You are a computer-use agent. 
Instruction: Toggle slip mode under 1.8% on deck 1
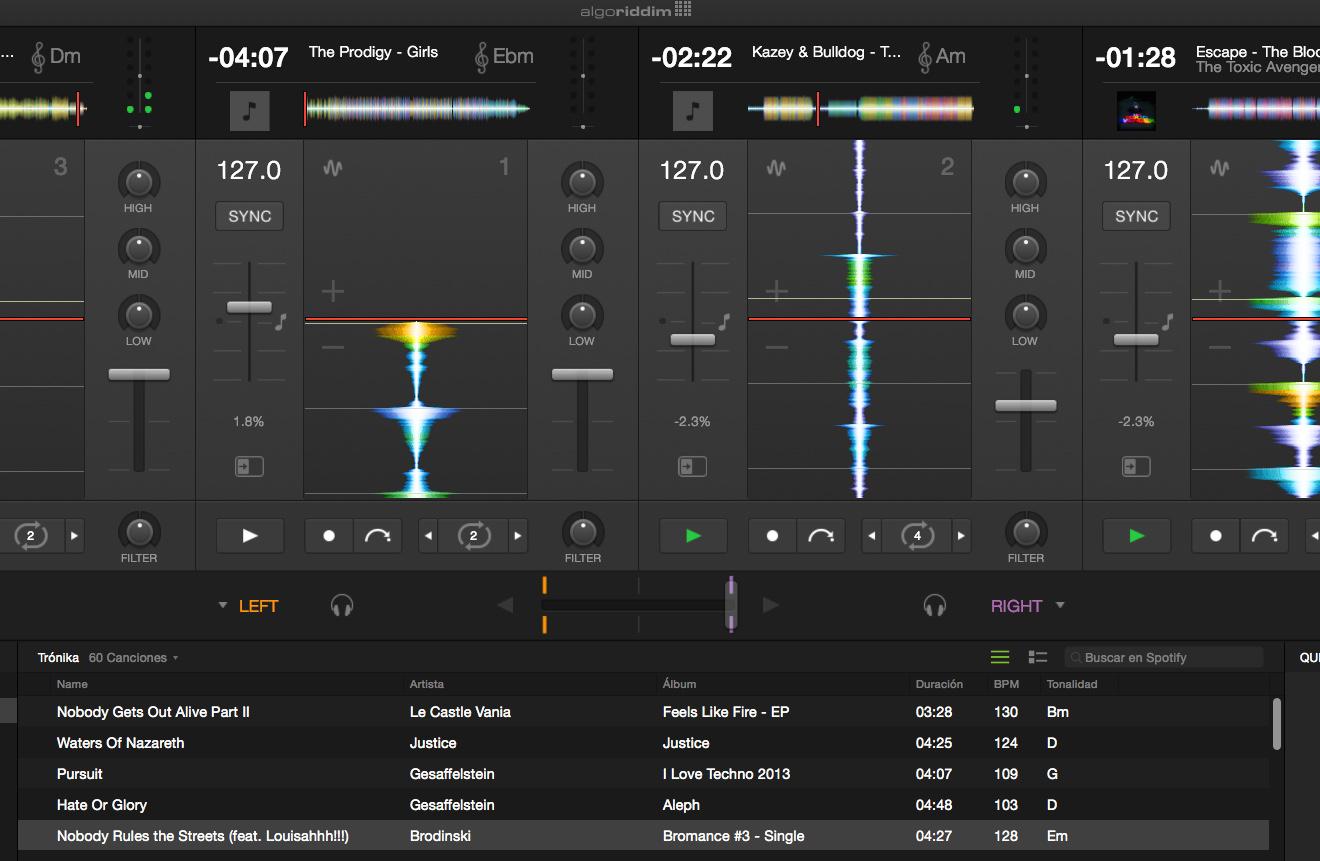pyautogui.click(x=249, y=466)
